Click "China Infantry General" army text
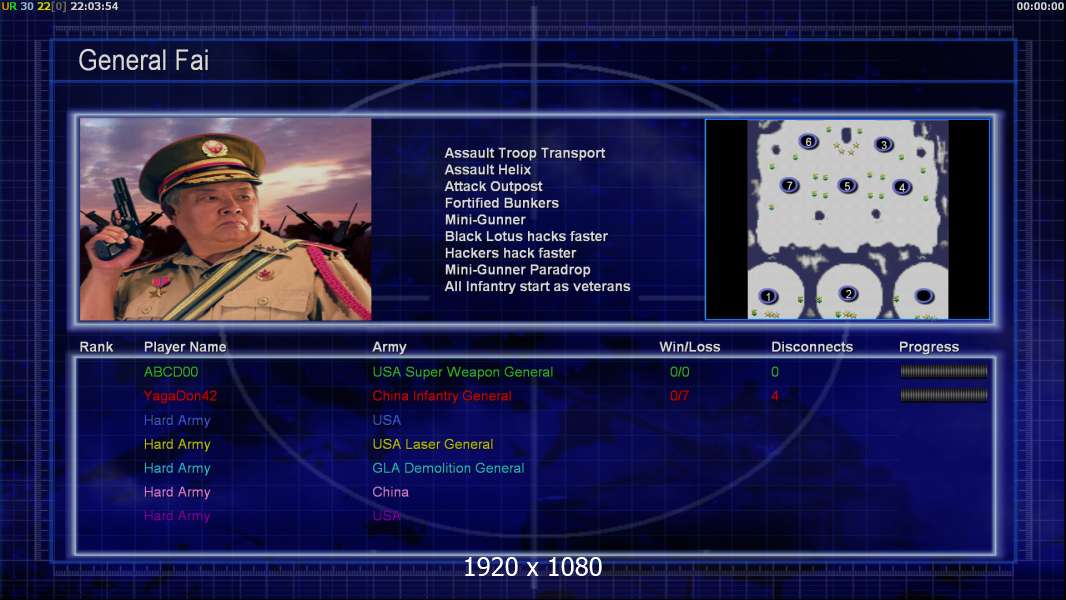 tap(442, 395)
